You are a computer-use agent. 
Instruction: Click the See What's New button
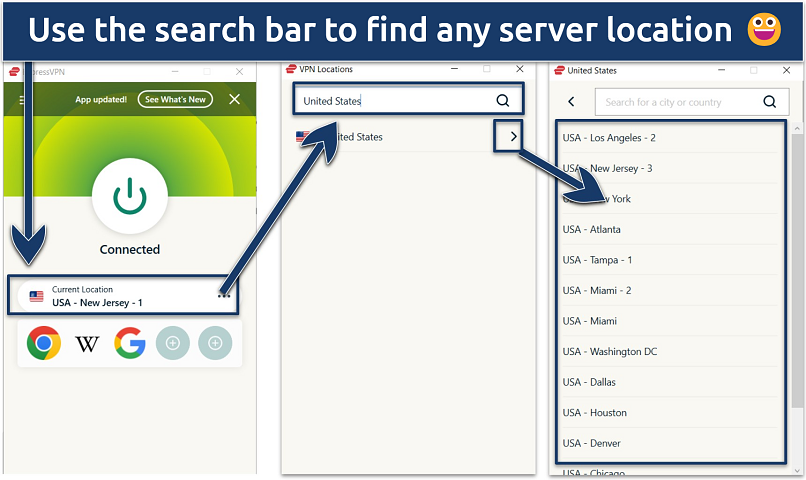point(175,99)
